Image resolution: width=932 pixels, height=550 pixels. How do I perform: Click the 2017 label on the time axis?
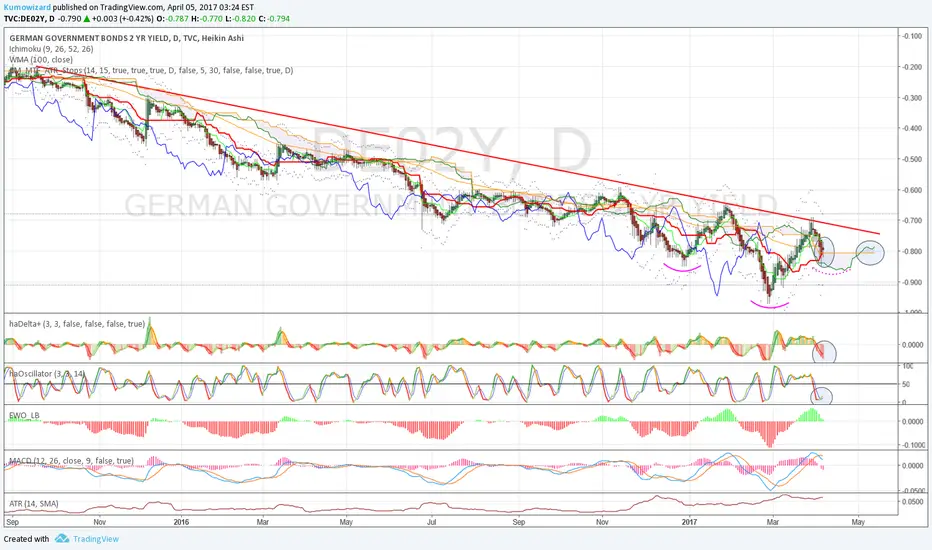689,522
